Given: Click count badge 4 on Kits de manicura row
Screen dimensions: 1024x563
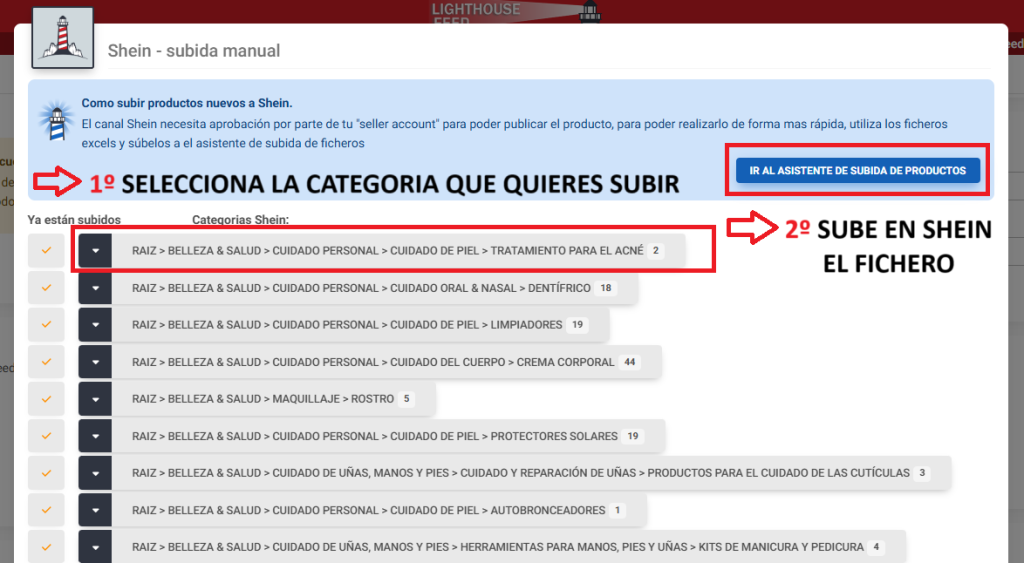Looking at the screenshot, I should point(876,547).
